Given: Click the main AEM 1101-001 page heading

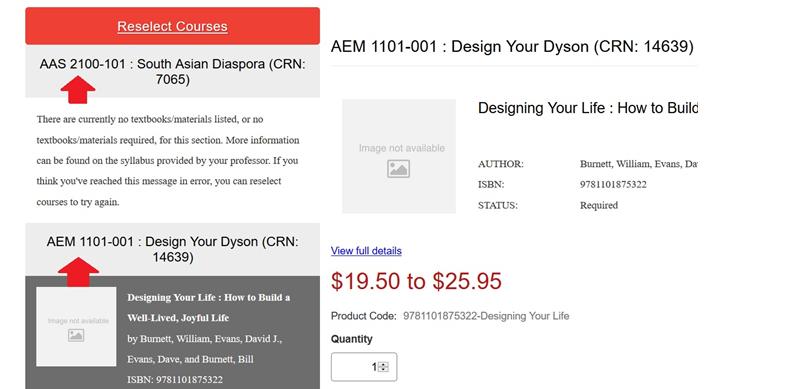Looking at the screenshot, I should (x=512, y=47).
